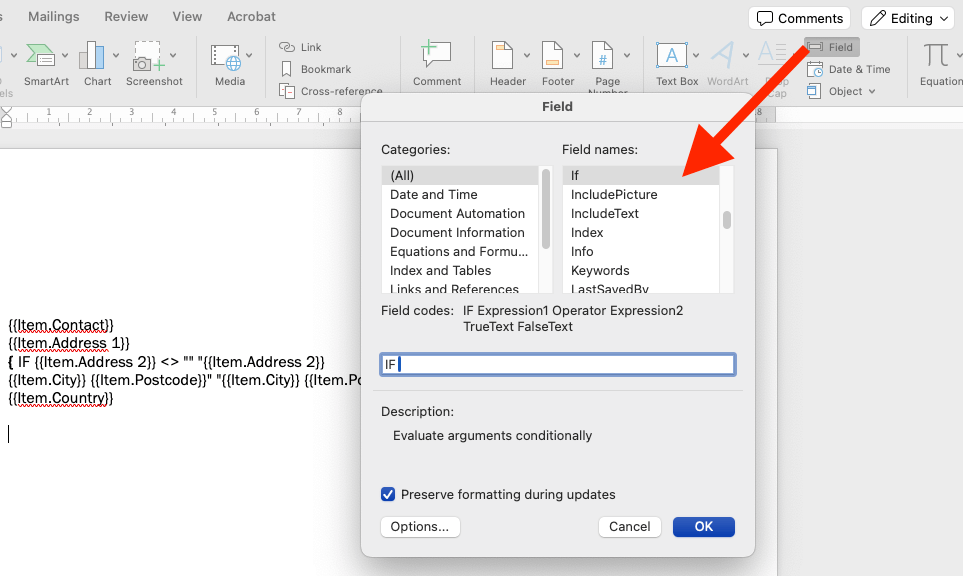Click the IF field code input box
The image size is (963, 576).
pyautogui.click(x=558, y=364)
